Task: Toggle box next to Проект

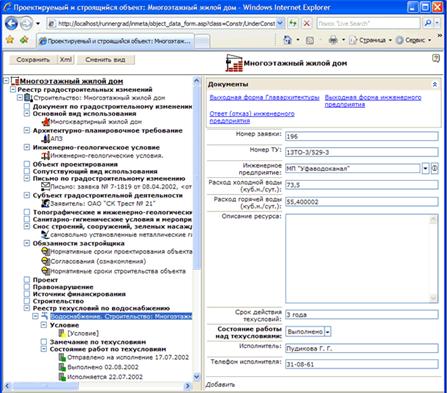Action: click(x=27, y=280)
